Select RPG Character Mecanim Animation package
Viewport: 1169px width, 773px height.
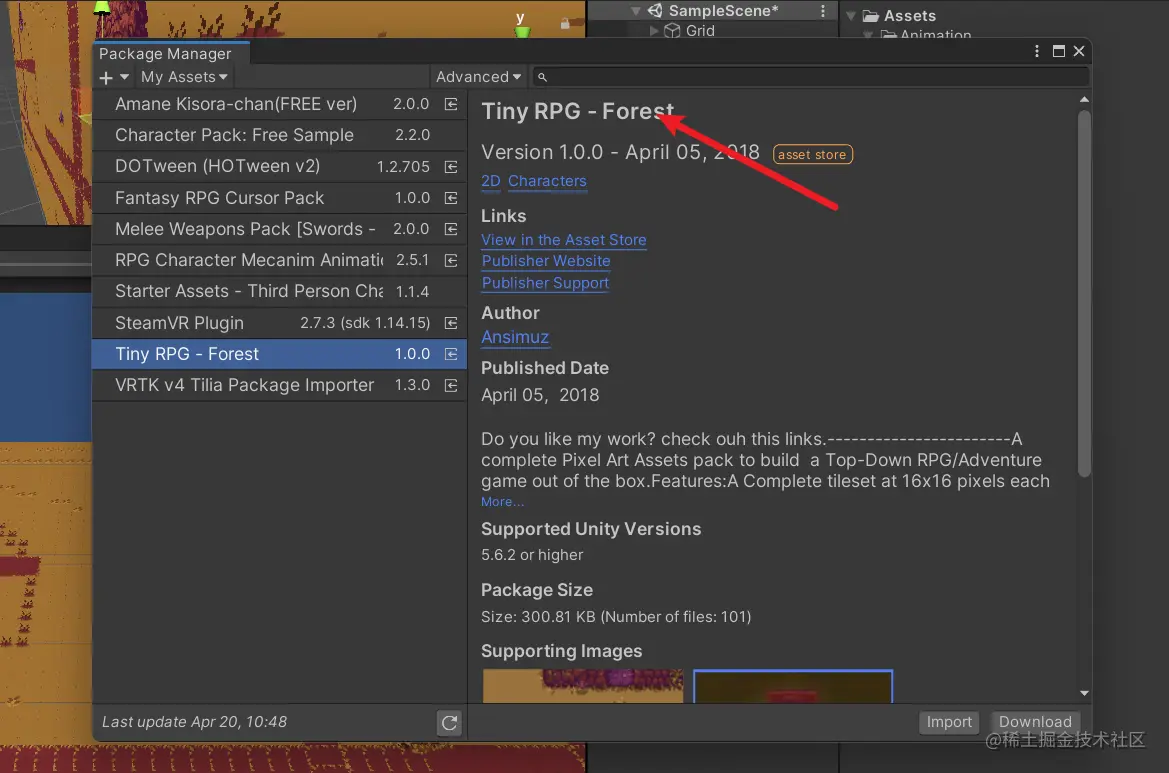[x=280, y=261]
